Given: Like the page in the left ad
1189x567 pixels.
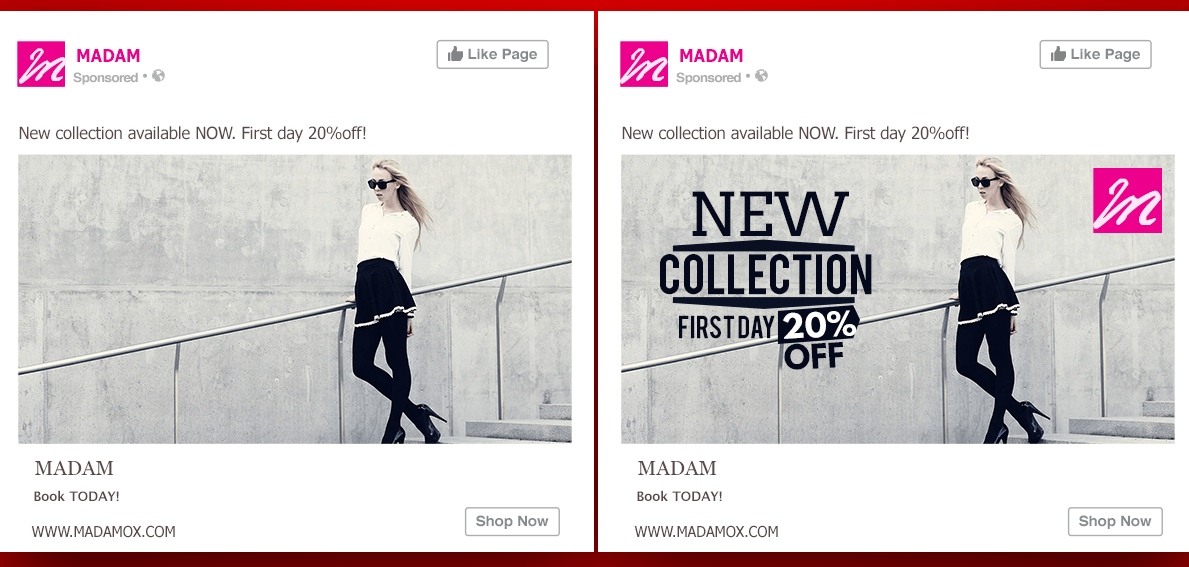Looking at the screenshot, I should pyautogui.click(x=492, y=55).
